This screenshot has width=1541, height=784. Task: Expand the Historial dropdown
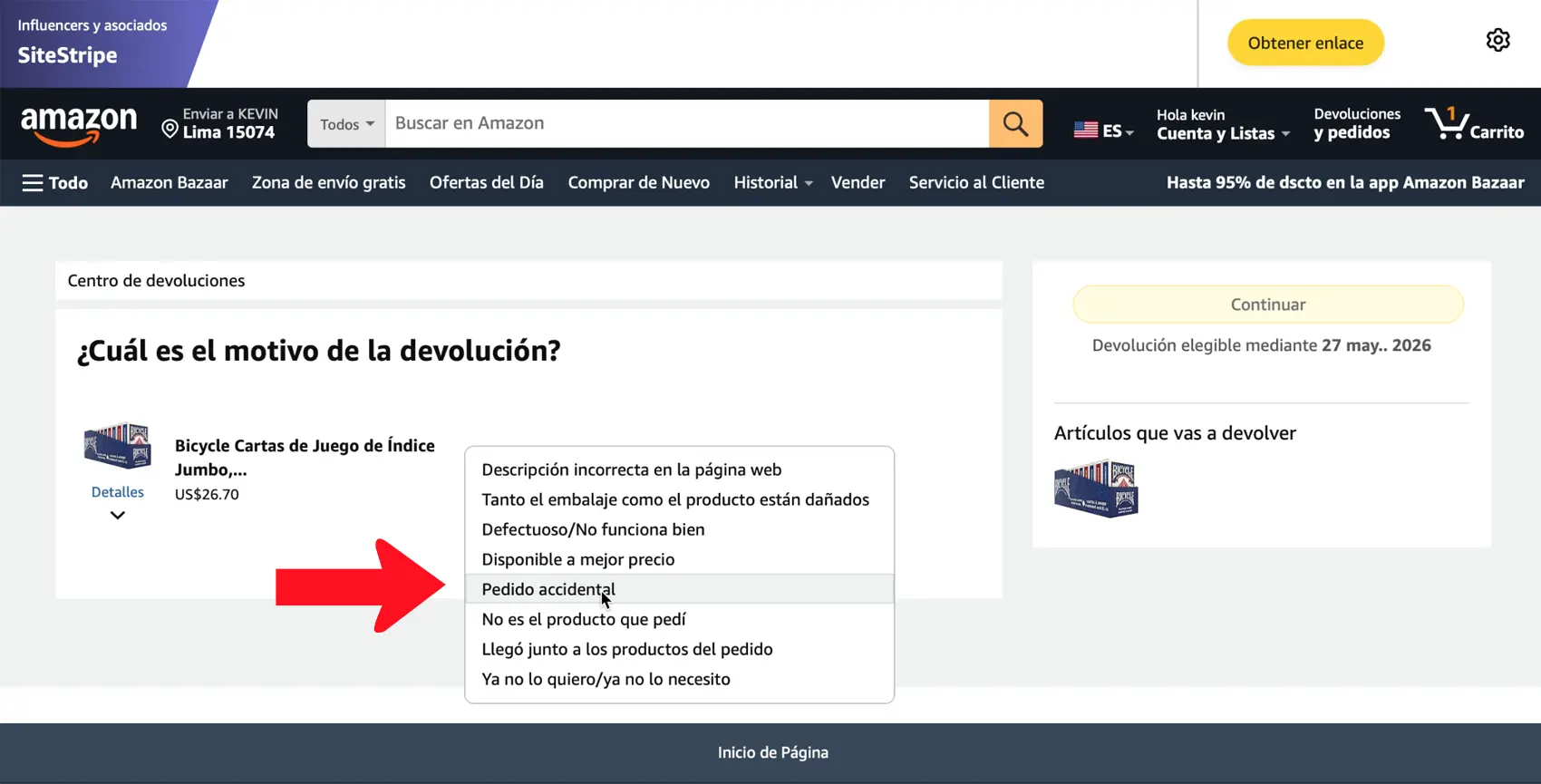coord(773,183)
